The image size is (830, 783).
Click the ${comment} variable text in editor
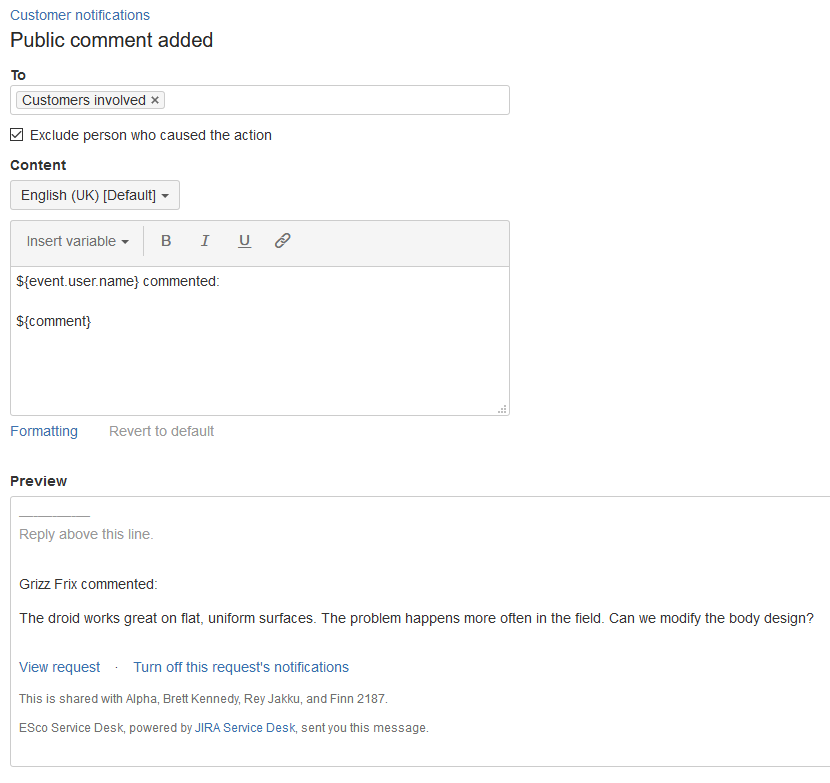tap(54, 321)
